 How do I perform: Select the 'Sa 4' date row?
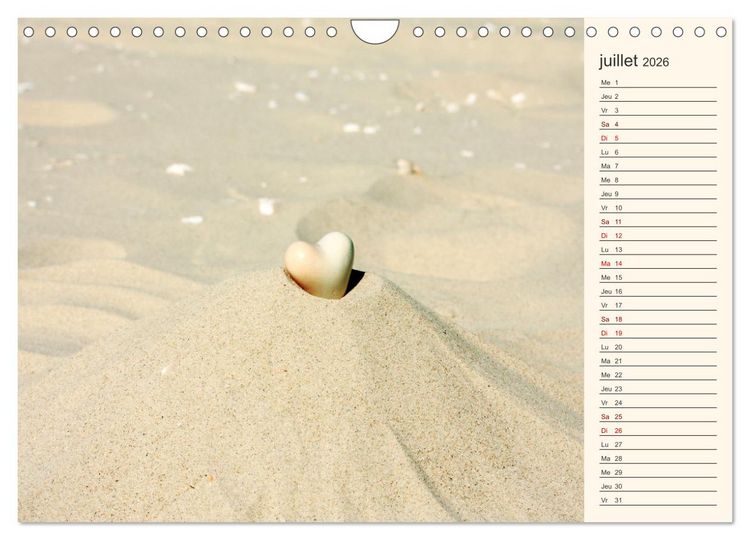tap(658, 124)
